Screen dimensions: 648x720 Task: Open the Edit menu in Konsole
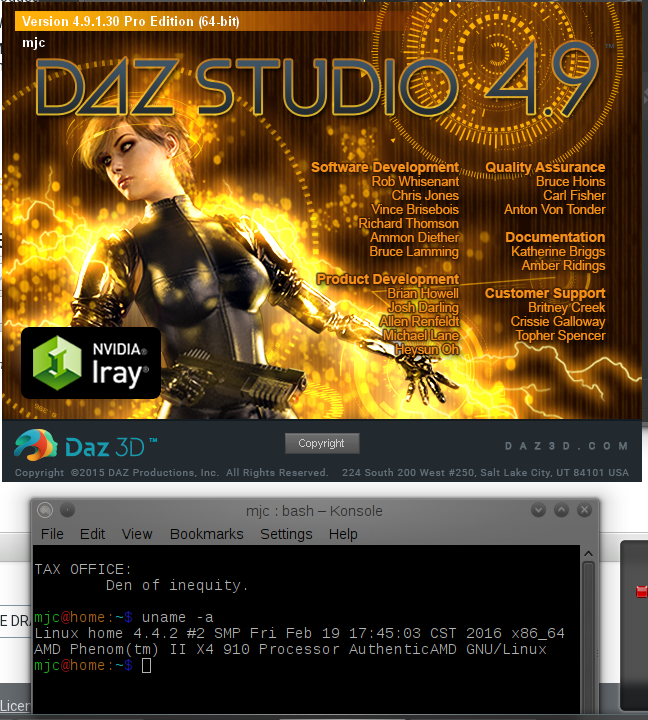tap(92, 534)
